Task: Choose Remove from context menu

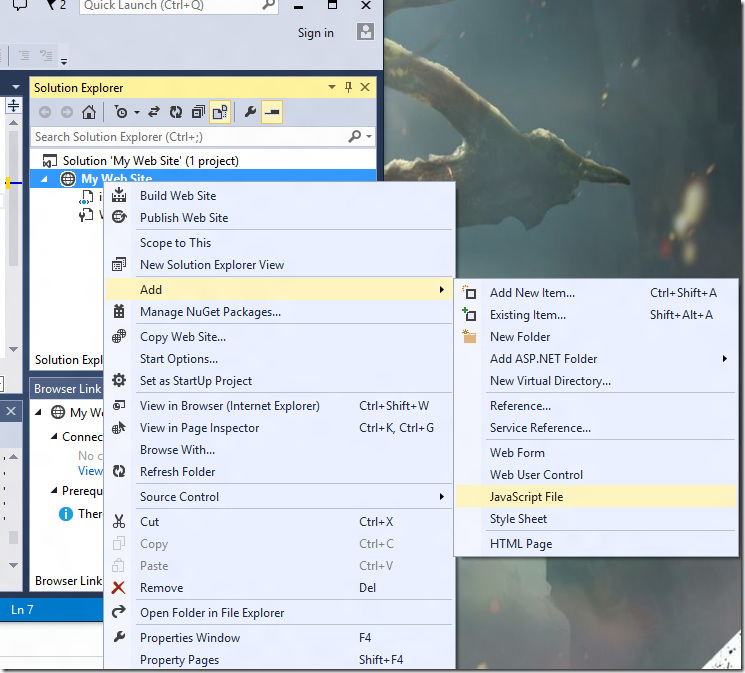Action: click(279, 588)
